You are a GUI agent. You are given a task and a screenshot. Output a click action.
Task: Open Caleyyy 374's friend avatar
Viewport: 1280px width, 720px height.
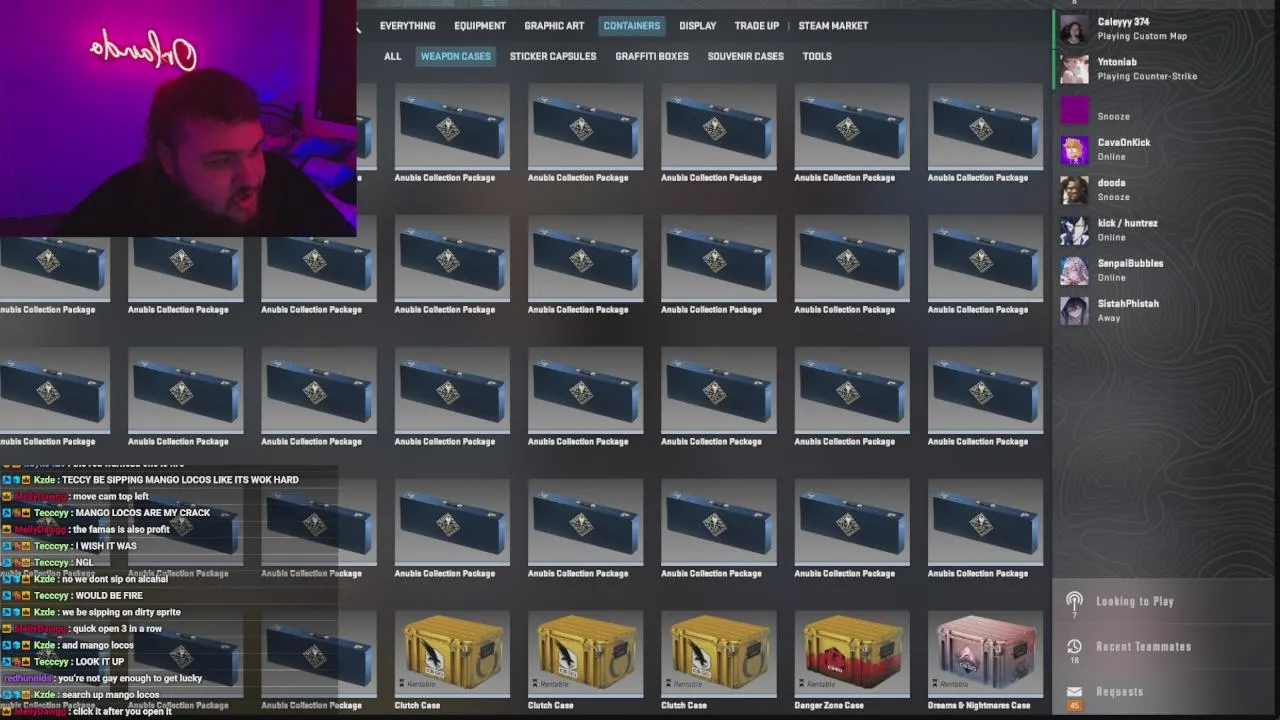click(1074, 29)
